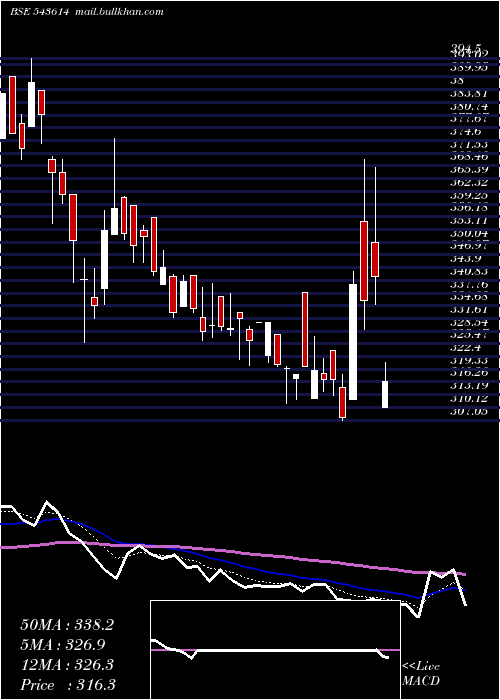Click the 362.32 price axis label
This screenshot has width=500, height=700.
point(469,183)
